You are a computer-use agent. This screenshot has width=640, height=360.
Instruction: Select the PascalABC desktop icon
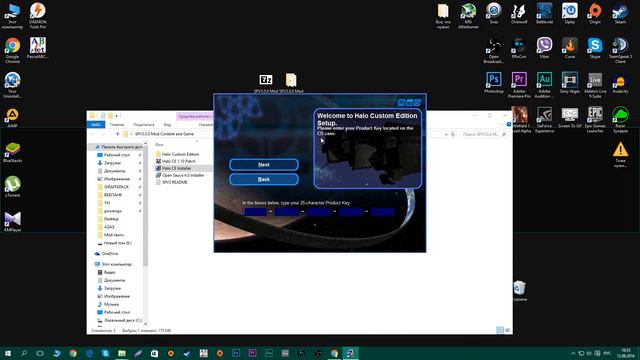click(38, 48)
